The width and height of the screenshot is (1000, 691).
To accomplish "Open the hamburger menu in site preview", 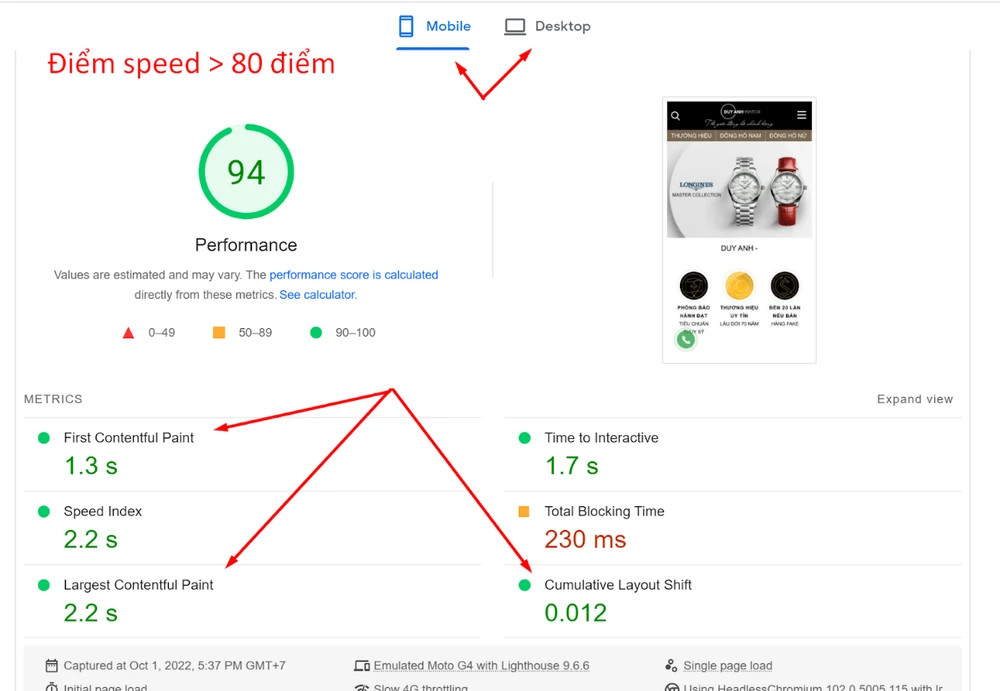I will pyautogui.click(x=801, y=115).
